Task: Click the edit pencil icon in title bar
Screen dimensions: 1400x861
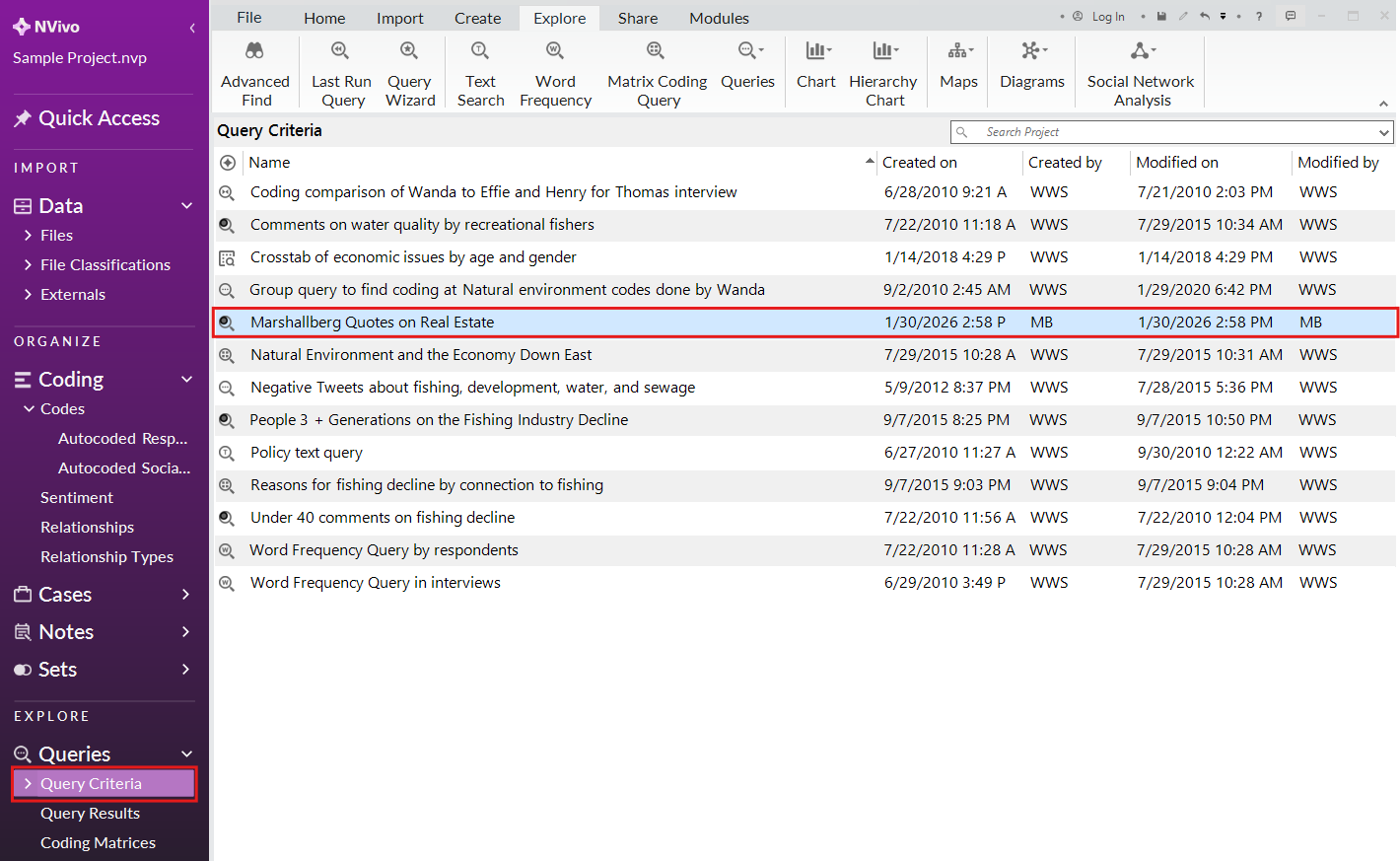Action: [1183, 16]
